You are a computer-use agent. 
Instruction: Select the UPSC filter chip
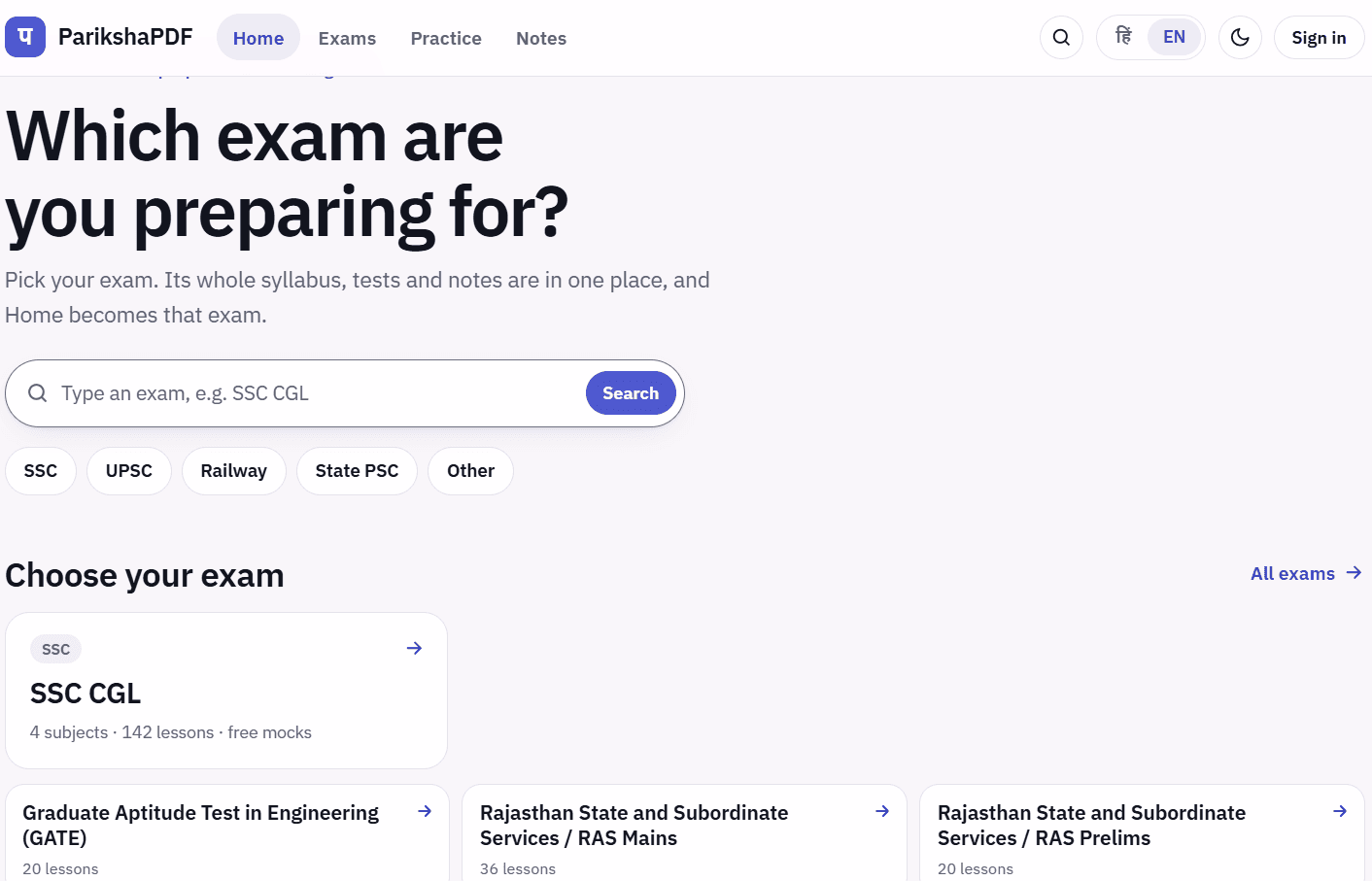click(129, 471)
